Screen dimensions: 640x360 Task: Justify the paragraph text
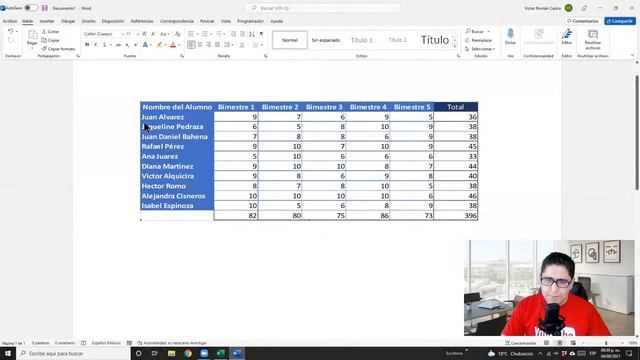pyautogui.click(x=218, y=45)
